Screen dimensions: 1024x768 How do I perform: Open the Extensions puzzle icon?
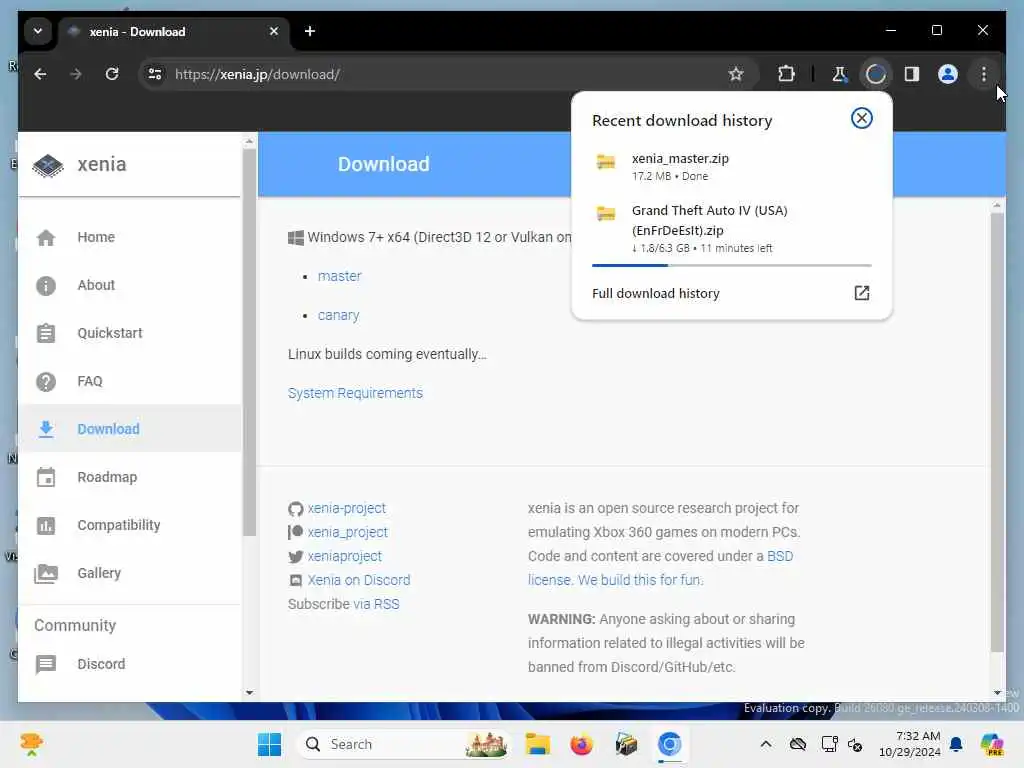click(786, 74)
